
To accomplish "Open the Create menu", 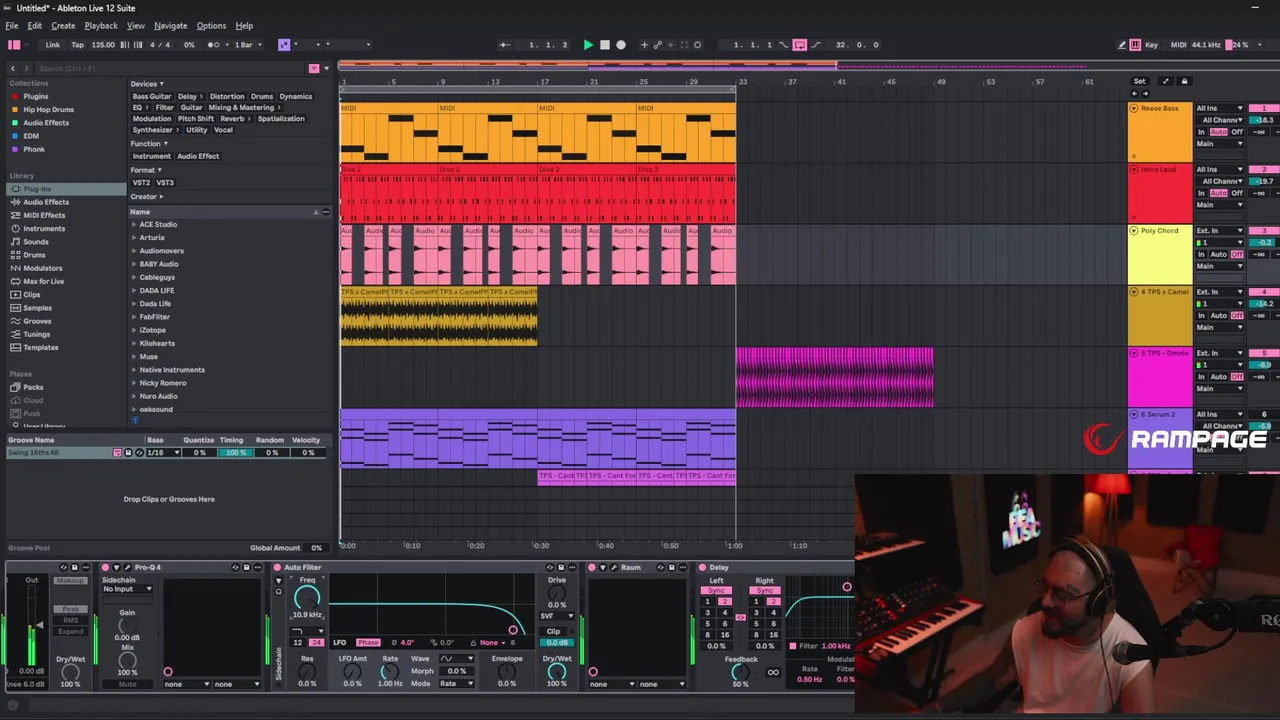I will [x=63, y=25].
